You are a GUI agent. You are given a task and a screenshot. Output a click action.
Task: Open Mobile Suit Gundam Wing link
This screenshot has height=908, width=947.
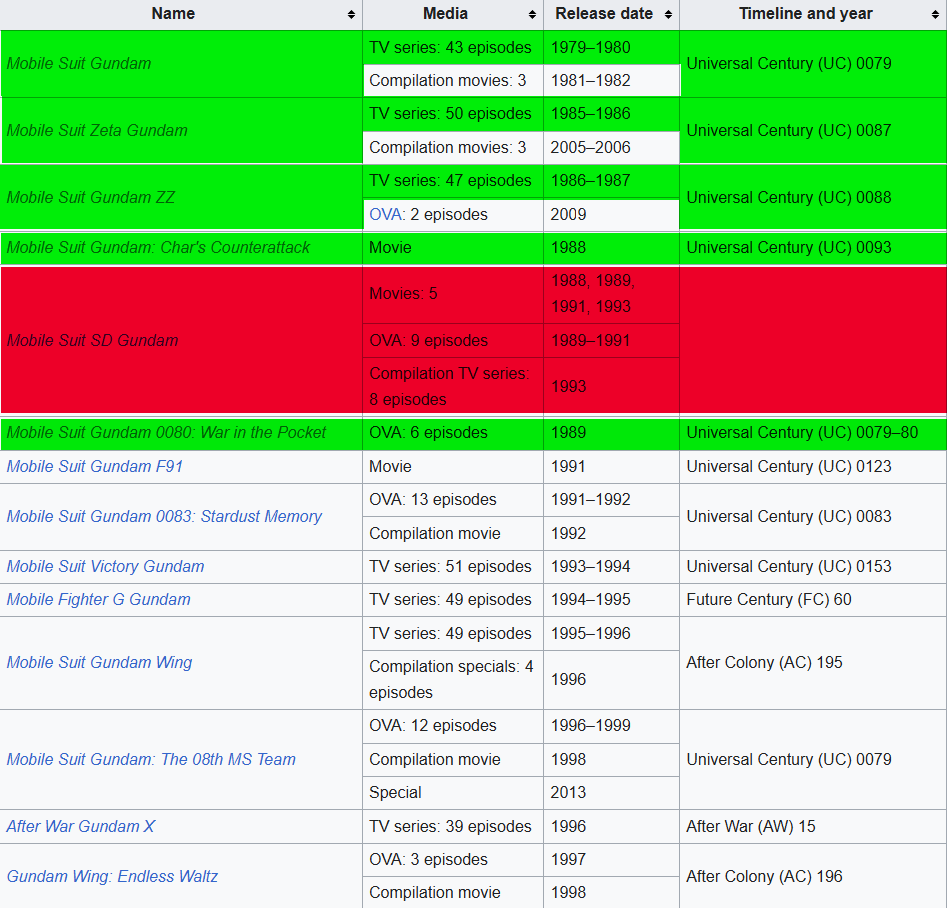pos(99,663)
